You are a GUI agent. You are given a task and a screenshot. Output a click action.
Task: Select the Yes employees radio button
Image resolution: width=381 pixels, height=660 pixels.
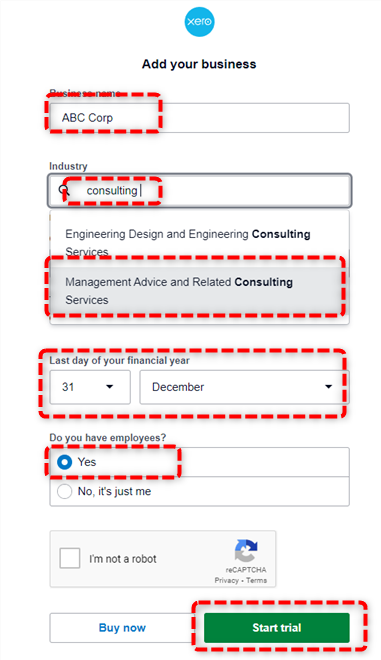64,462
